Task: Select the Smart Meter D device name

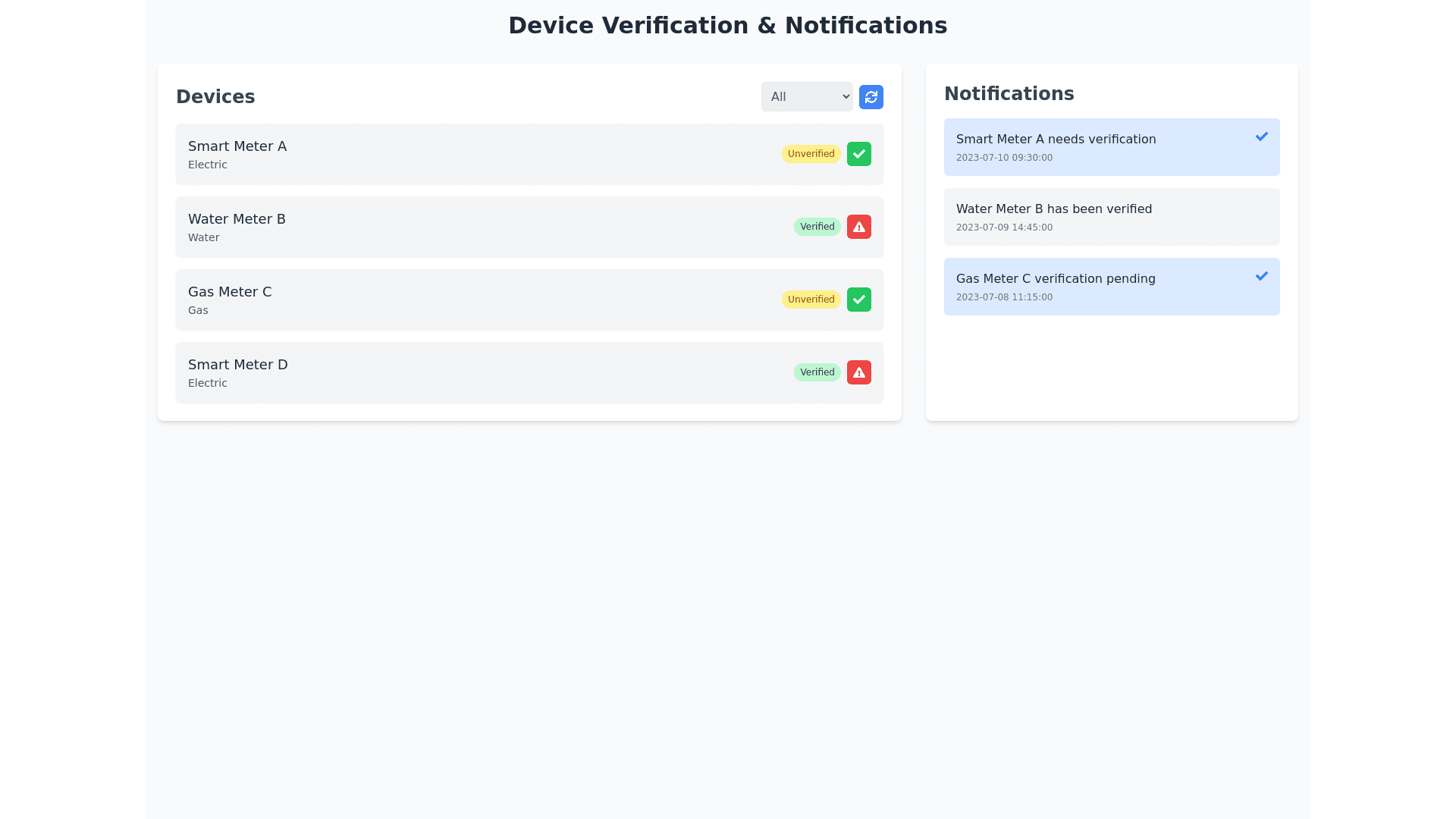Action: point(237,365)
